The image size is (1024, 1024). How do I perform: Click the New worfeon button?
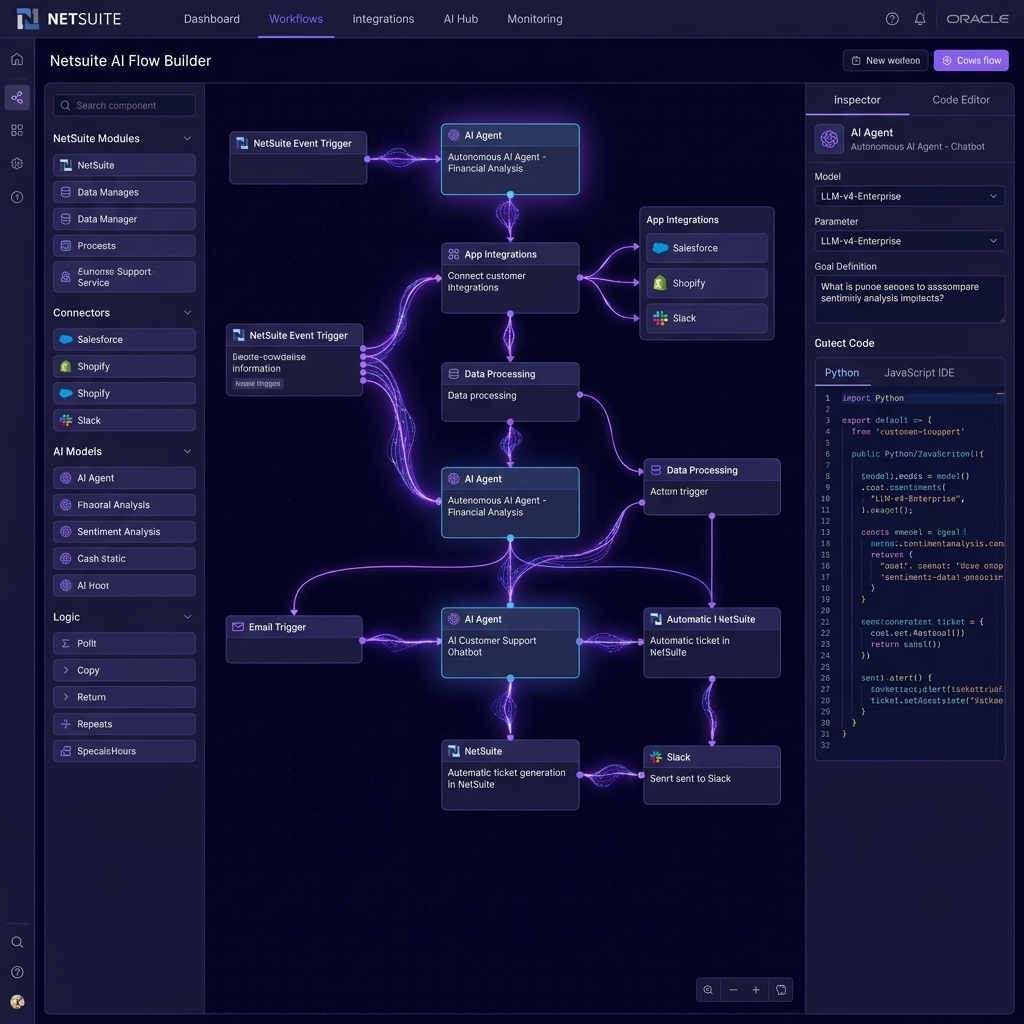tap(886, 60)
